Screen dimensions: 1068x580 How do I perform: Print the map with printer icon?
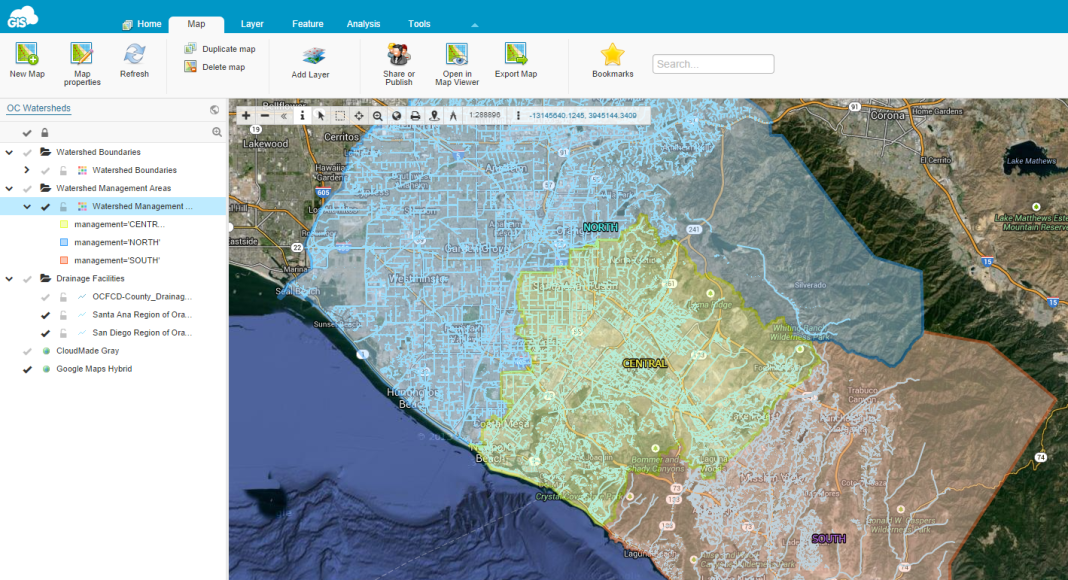(x=415, y=116)
